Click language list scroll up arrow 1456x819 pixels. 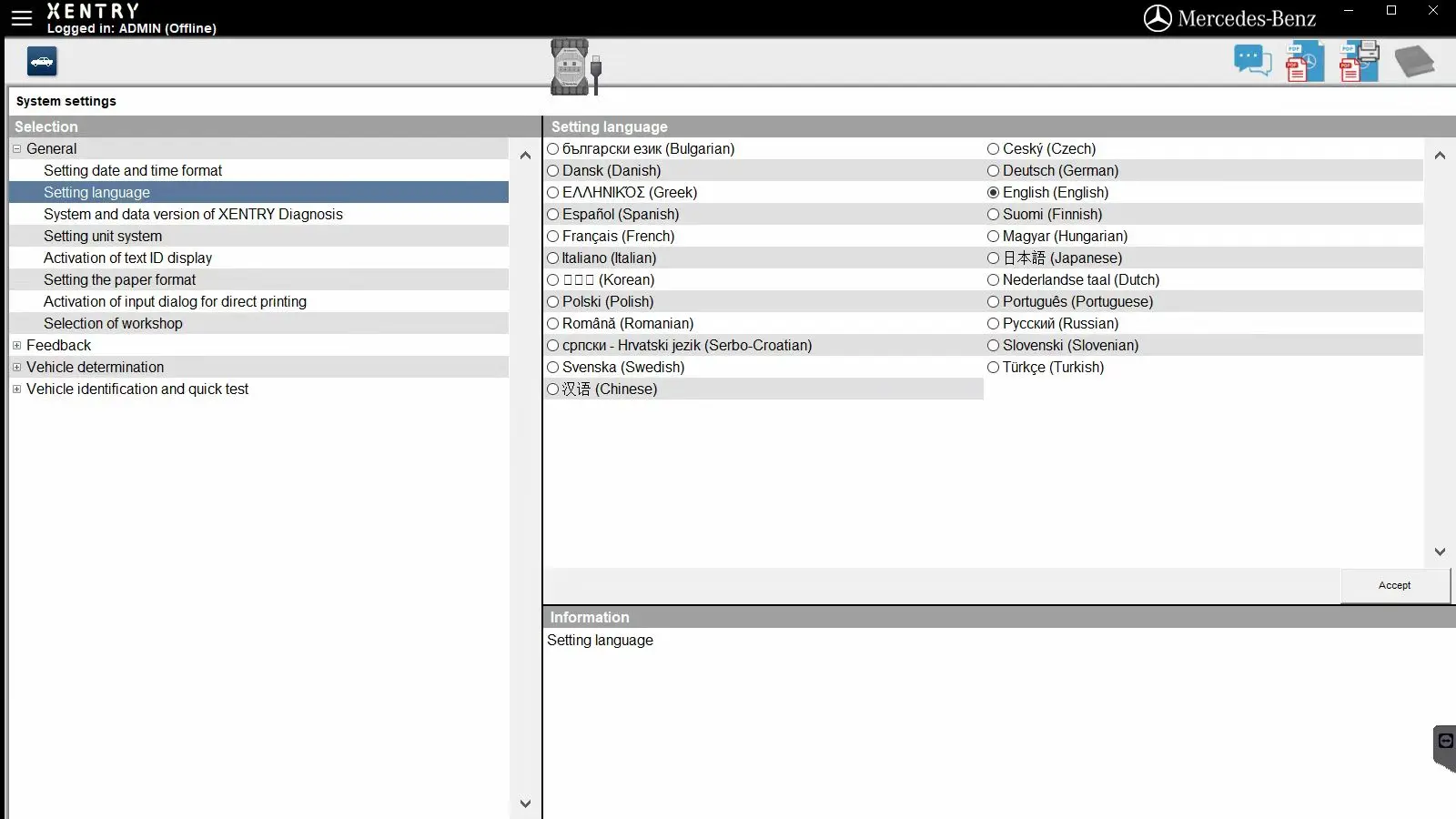pos(1440,156)
